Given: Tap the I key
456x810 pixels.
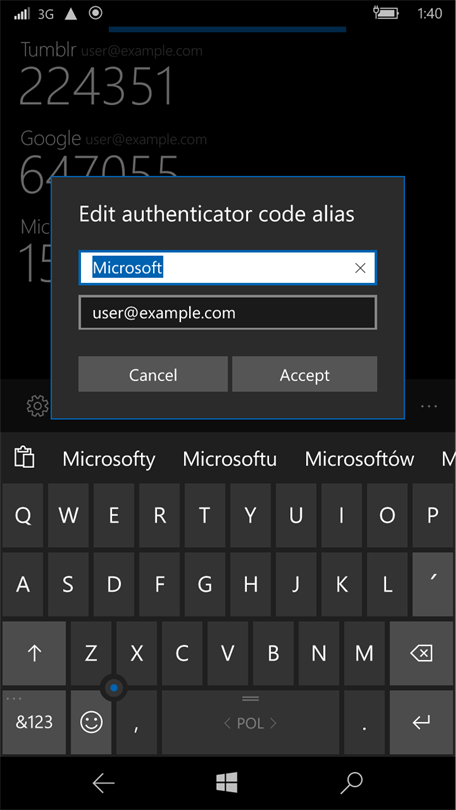Looking at the screenshot, I should pyautogui.click(x=341, y=515).
